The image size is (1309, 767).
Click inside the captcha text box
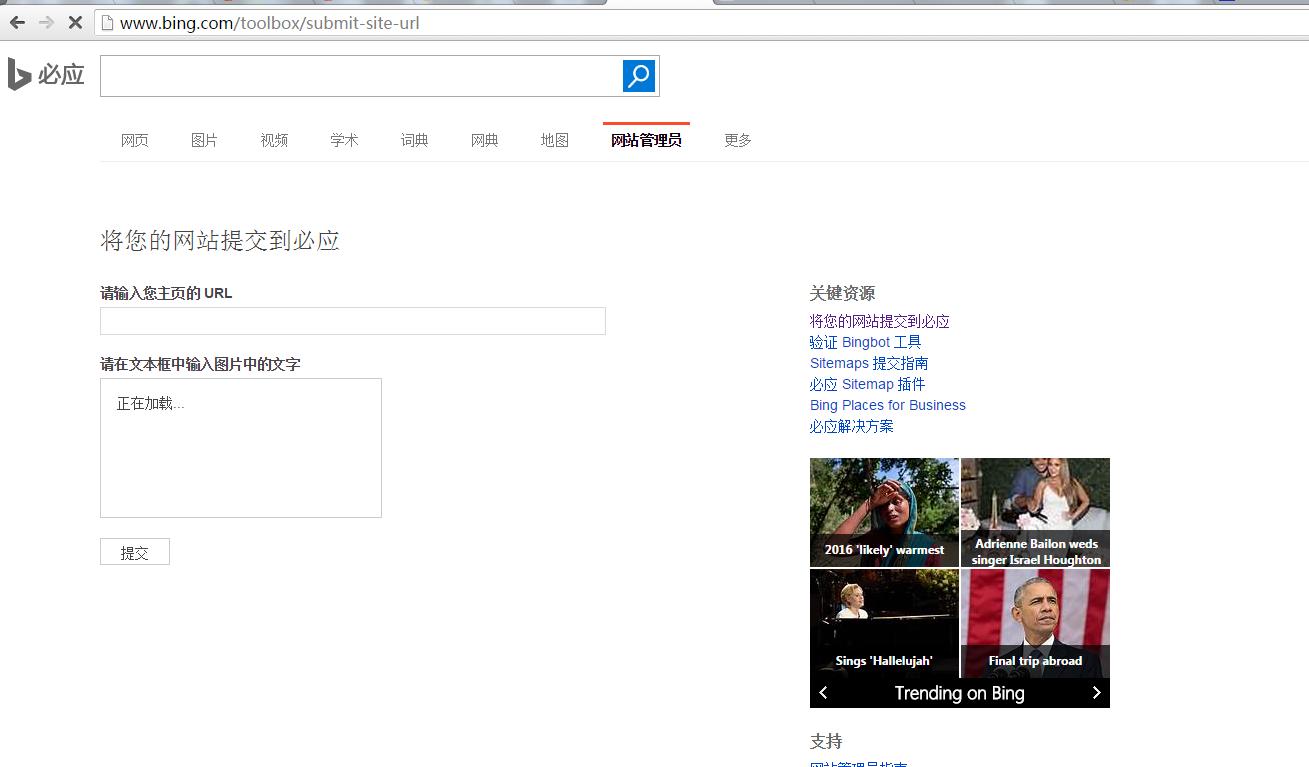click(x=240, y=447)
